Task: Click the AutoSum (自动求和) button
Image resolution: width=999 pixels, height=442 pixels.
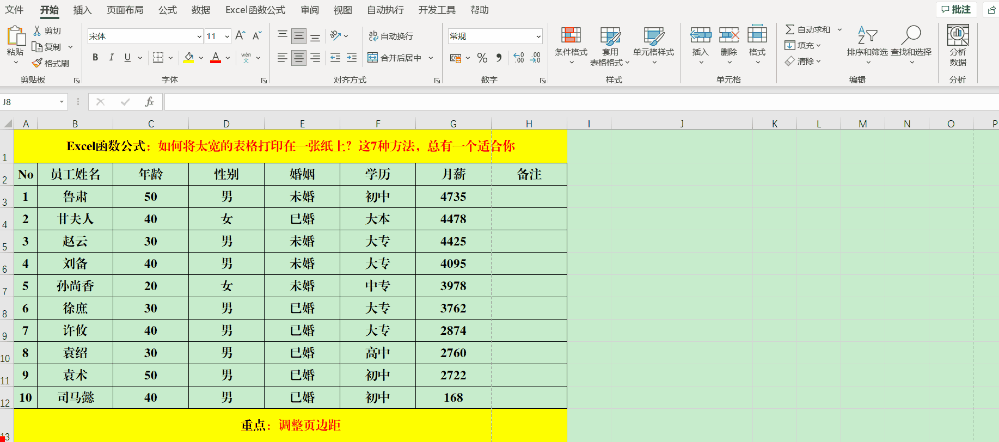Action: 808,30
